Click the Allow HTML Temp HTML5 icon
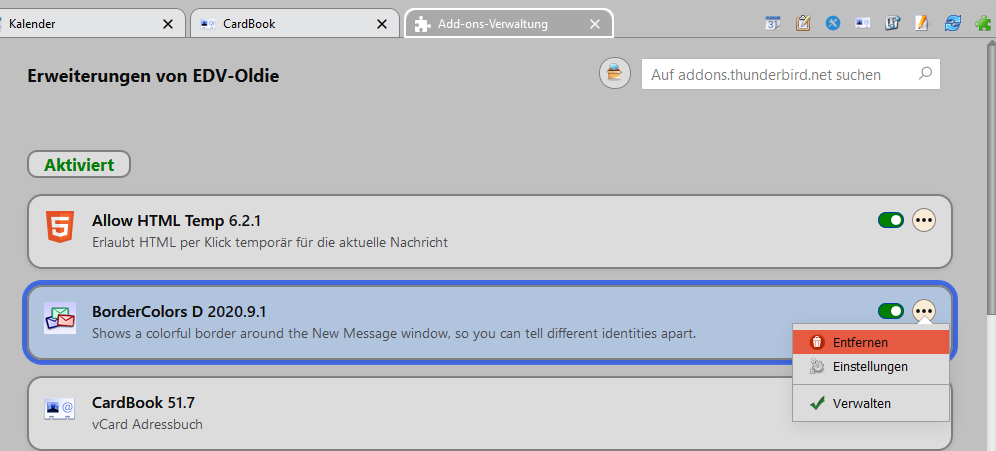996x451 pixels. [x=60, y=226]
